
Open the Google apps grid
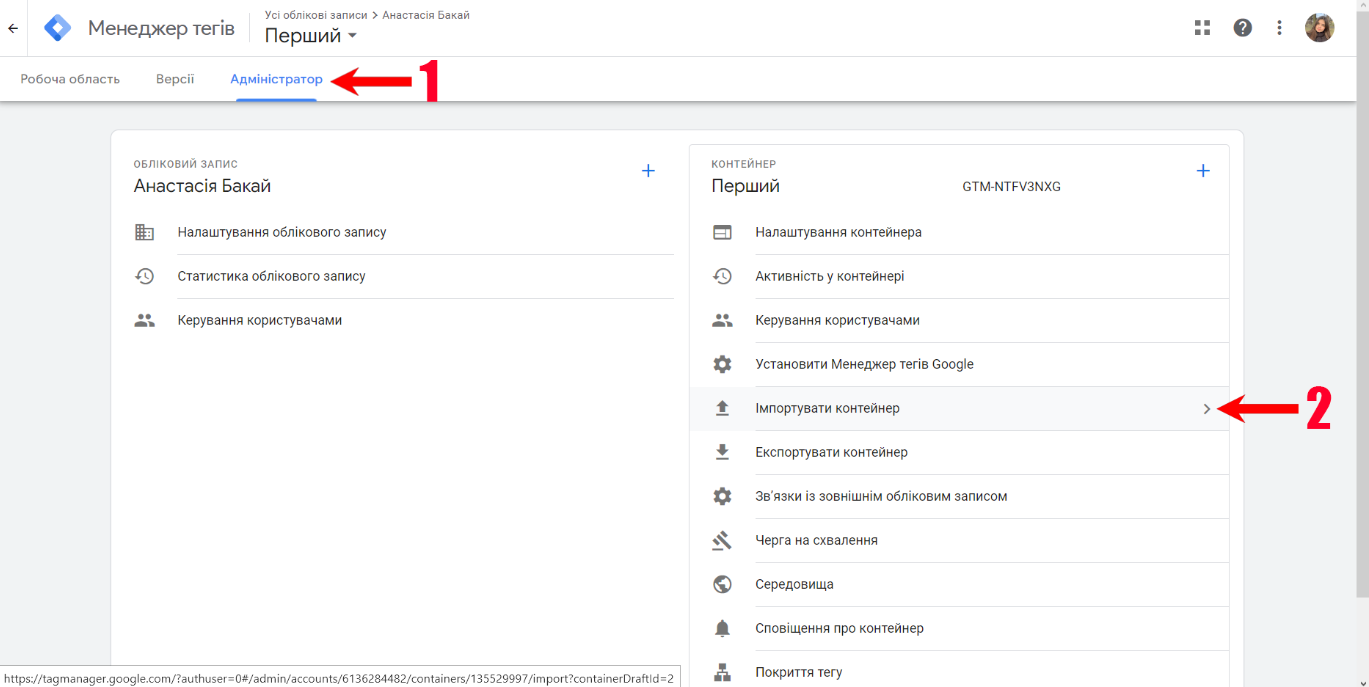1203,28
